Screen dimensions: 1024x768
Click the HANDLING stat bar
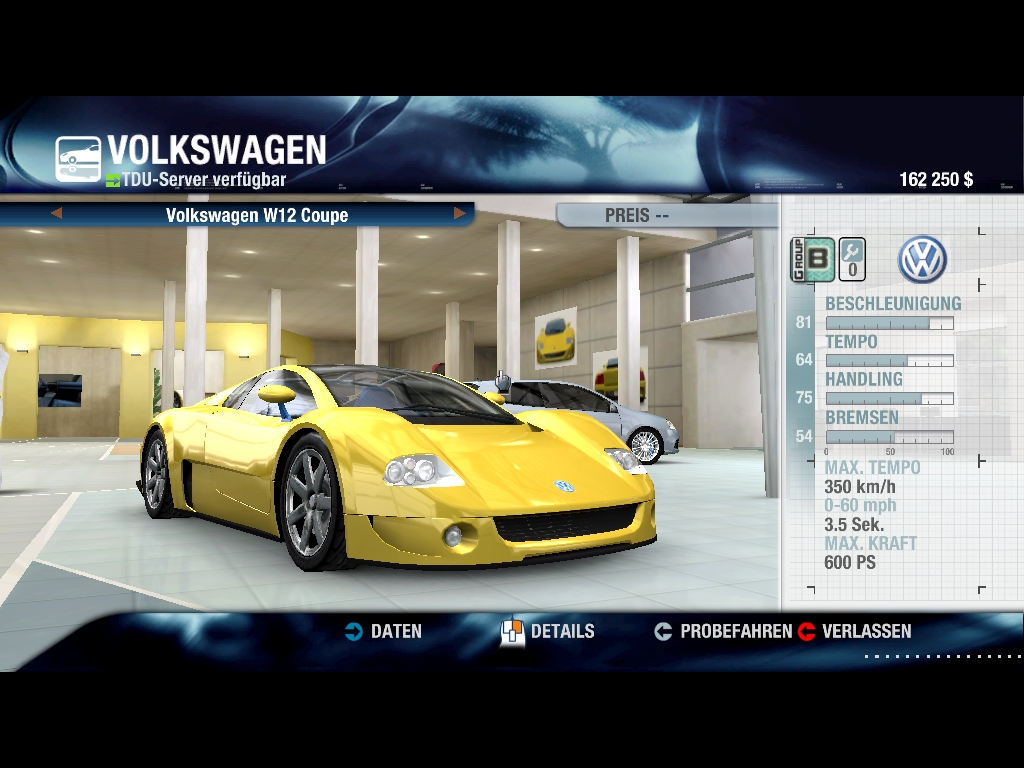pos(889,398)
